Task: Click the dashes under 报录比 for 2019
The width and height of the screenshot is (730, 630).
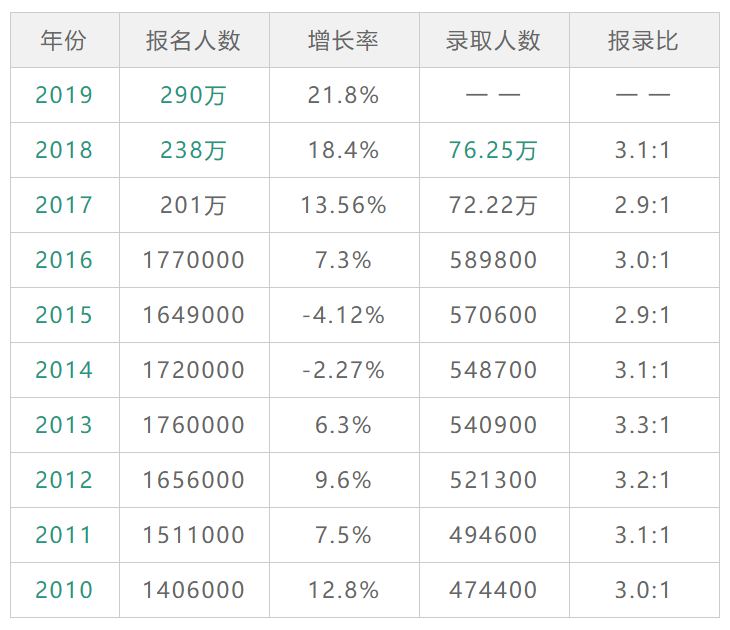Action: click(643, 95)
